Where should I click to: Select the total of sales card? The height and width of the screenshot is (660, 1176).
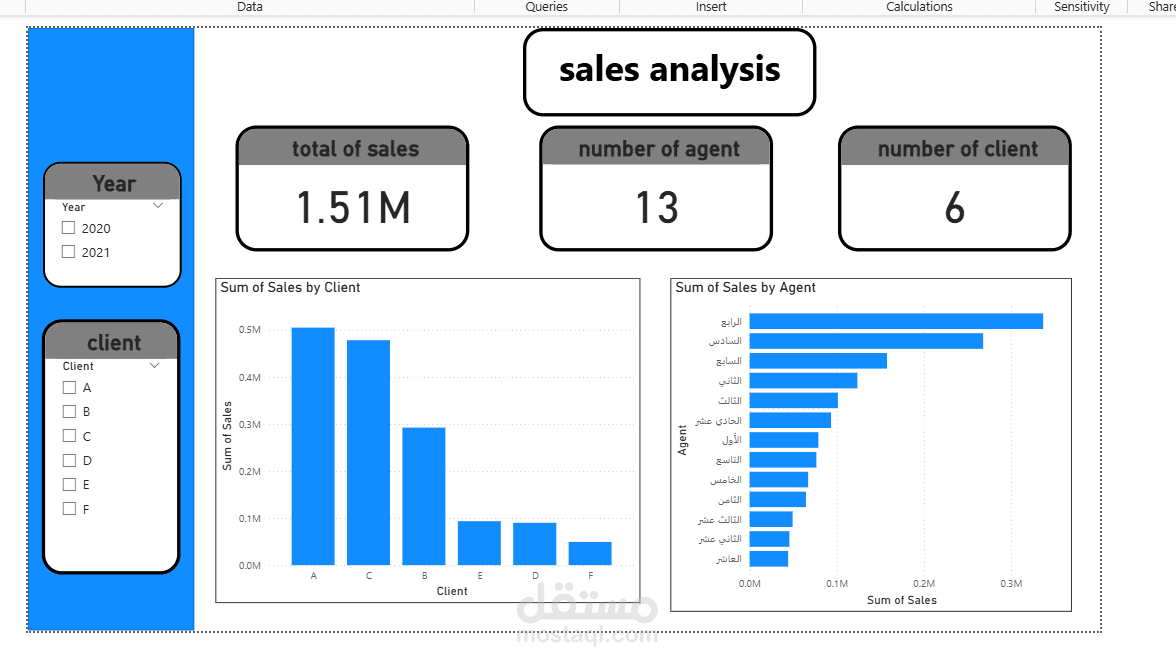click(x=352, y=188)
